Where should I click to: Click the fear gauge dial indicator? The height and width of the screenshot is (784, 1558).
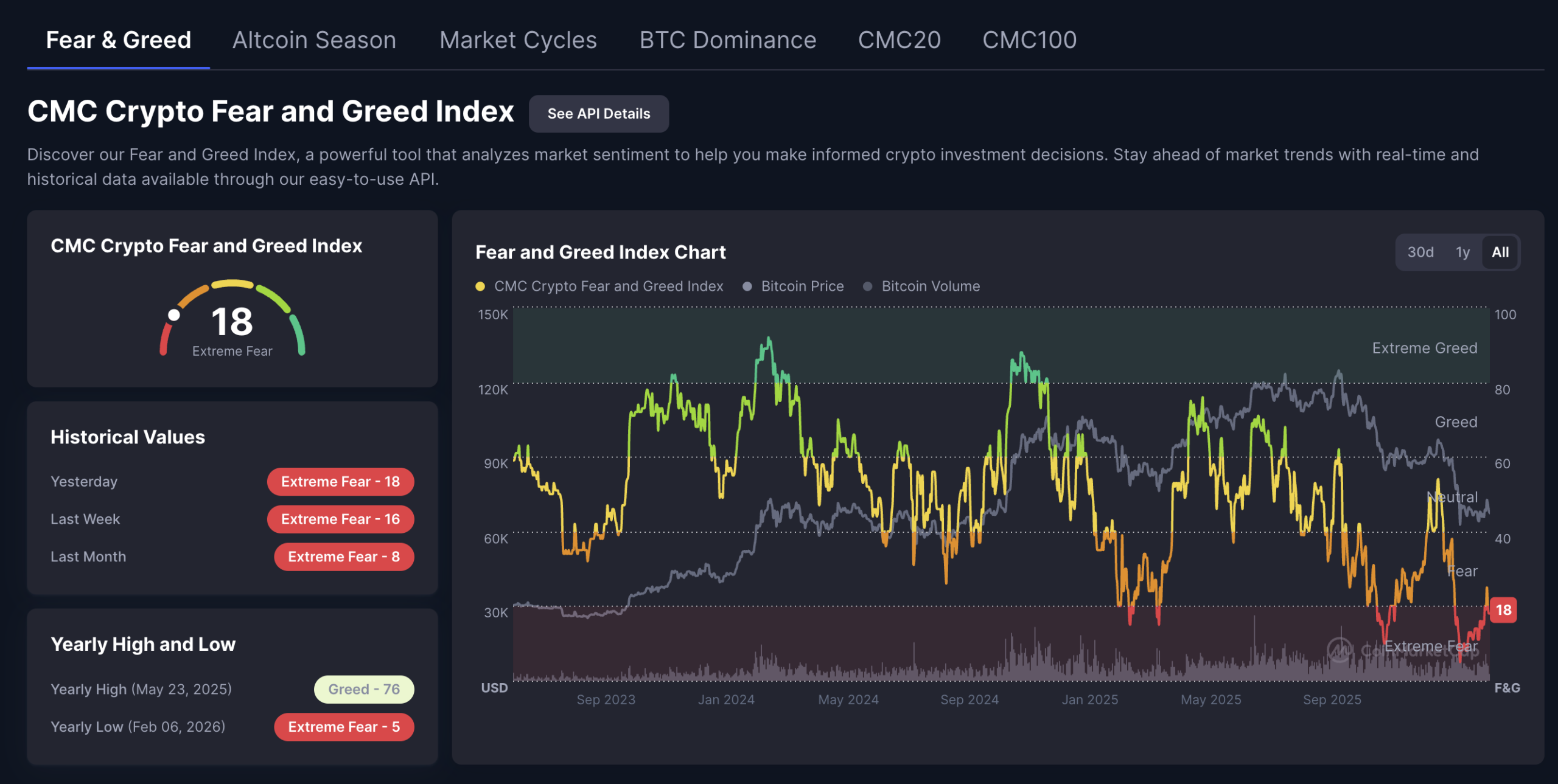click(x=174, y=315)
